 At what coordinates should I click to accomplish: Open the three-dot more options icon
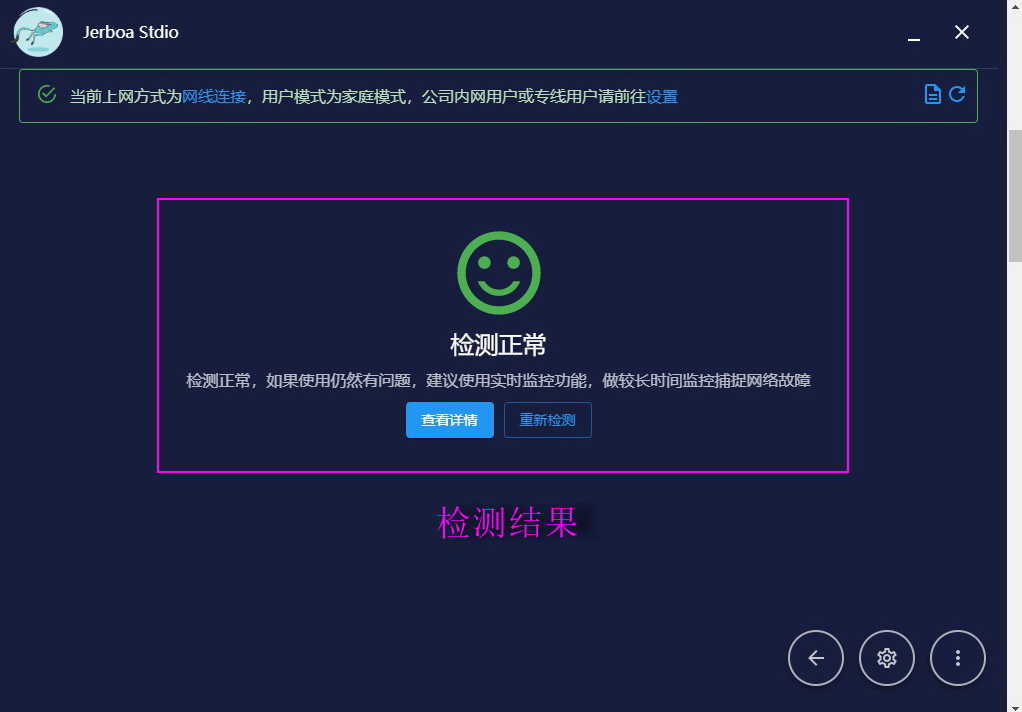coord(957,658)
